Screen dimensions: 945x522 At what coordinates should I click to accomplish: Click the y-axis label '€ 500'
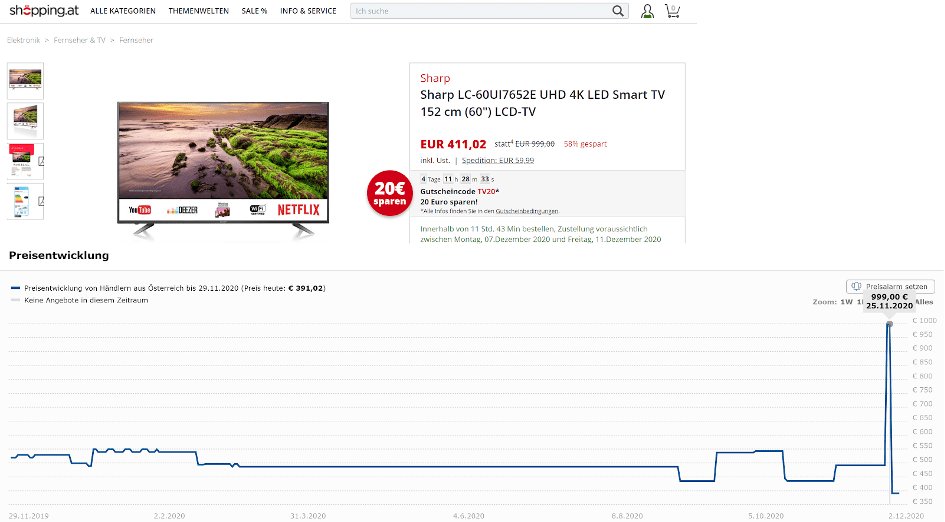(x=923, y=460)
